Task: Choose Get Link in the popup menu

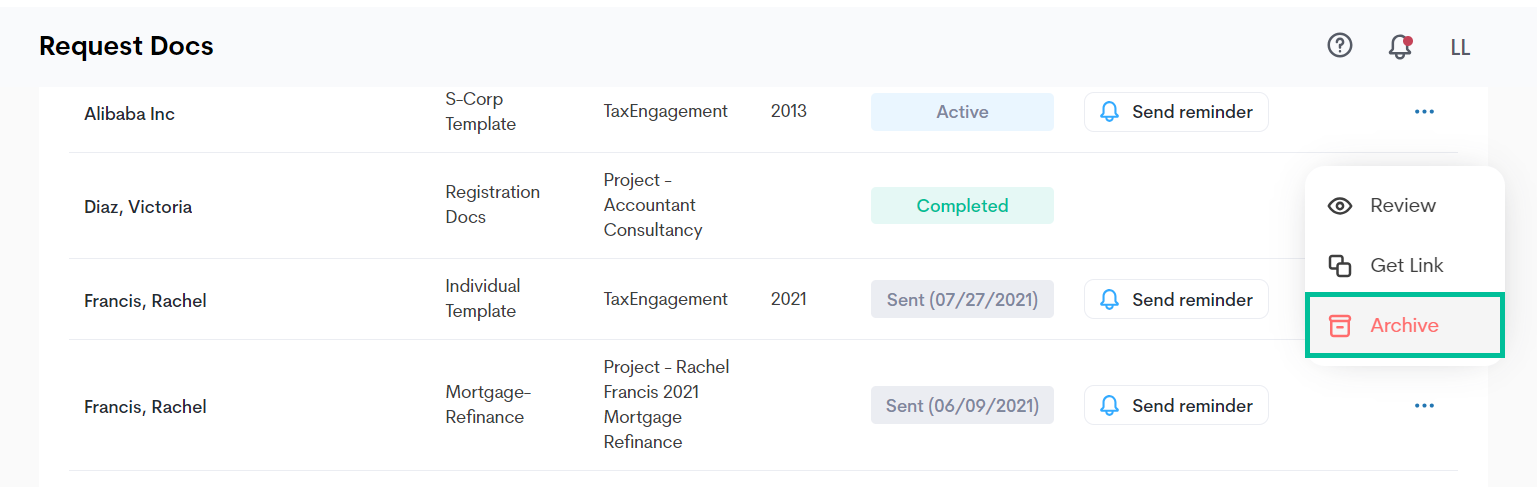Action: coord(1404,266)
